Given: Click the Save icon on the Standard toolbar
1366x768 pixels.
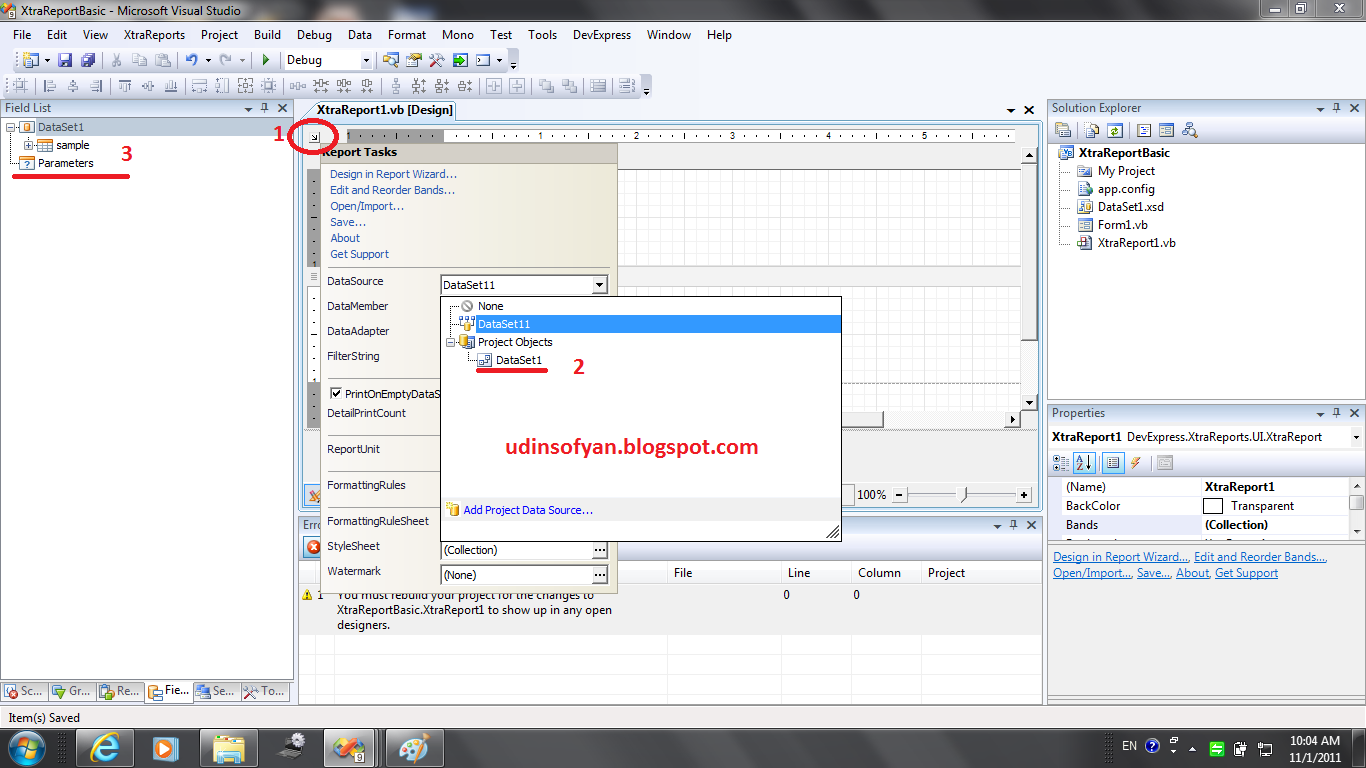Looking at the screenshot, I should [x=66, y=60].
